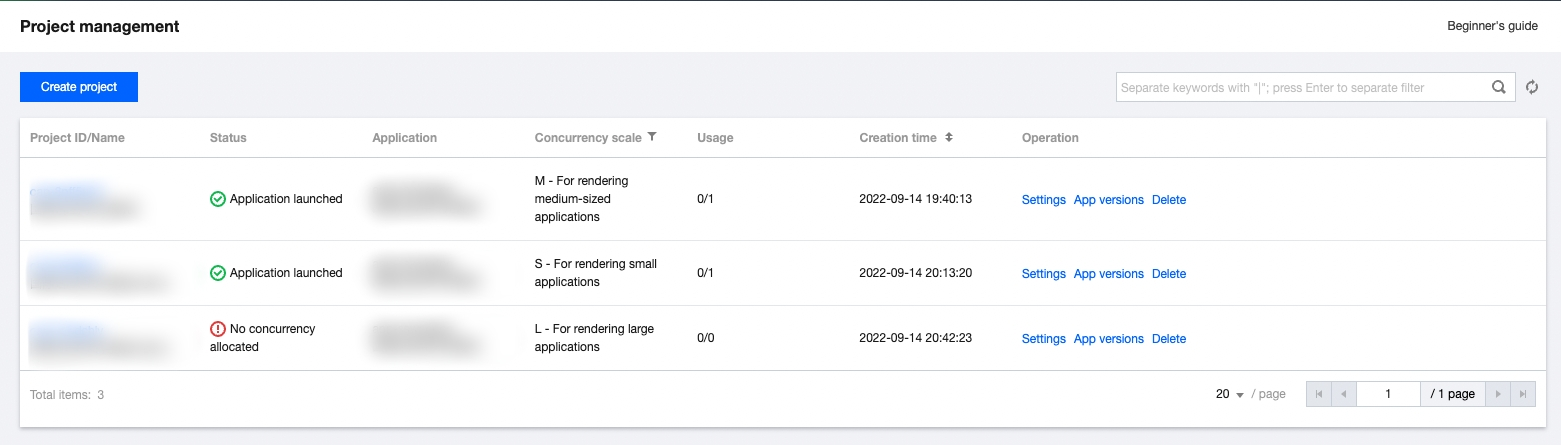This screenshot has width=1561, height=445.
Task: Open App versions for the S-scale project
Action: (x=1108, y=274)
